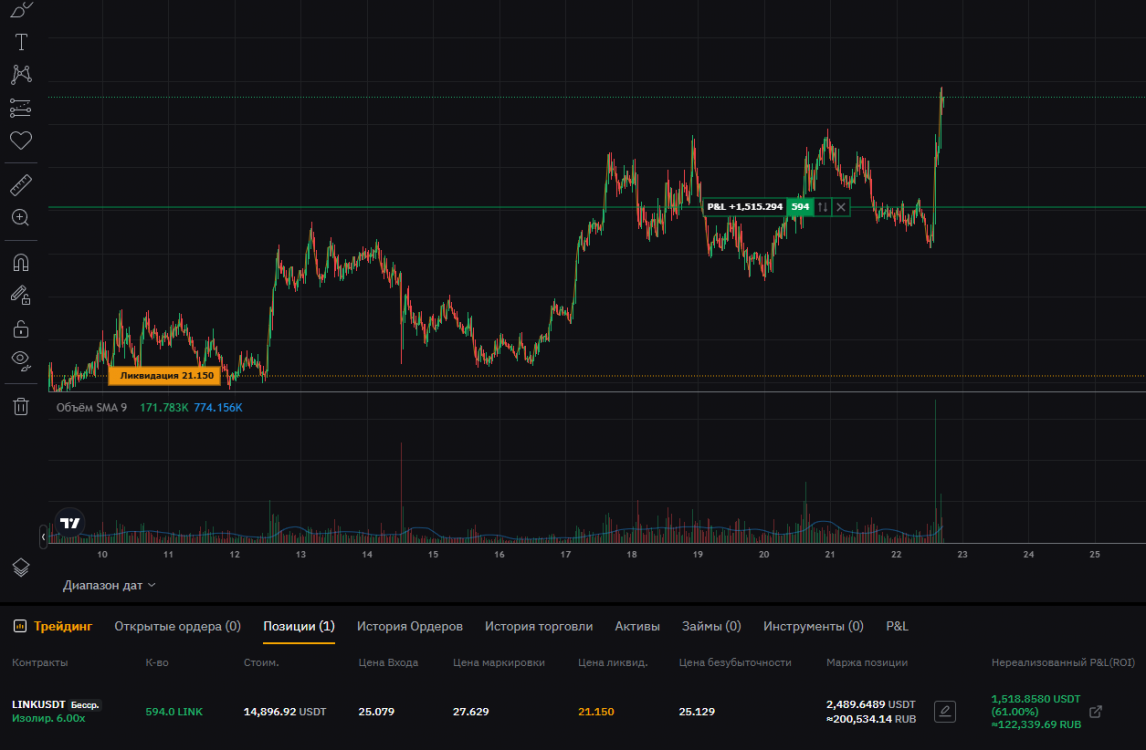Viewport: 1146px width, 750px height.
Task: Toggle lock all drawings padlock
Action: (x=21, y=328)
